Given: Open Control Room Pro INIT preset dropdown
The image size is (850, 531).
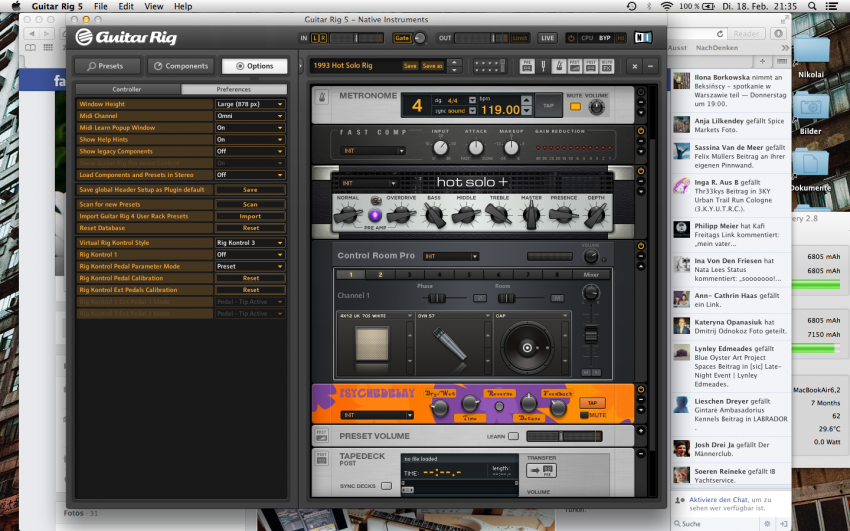Looking at the screenshot, I should (450, 256).
